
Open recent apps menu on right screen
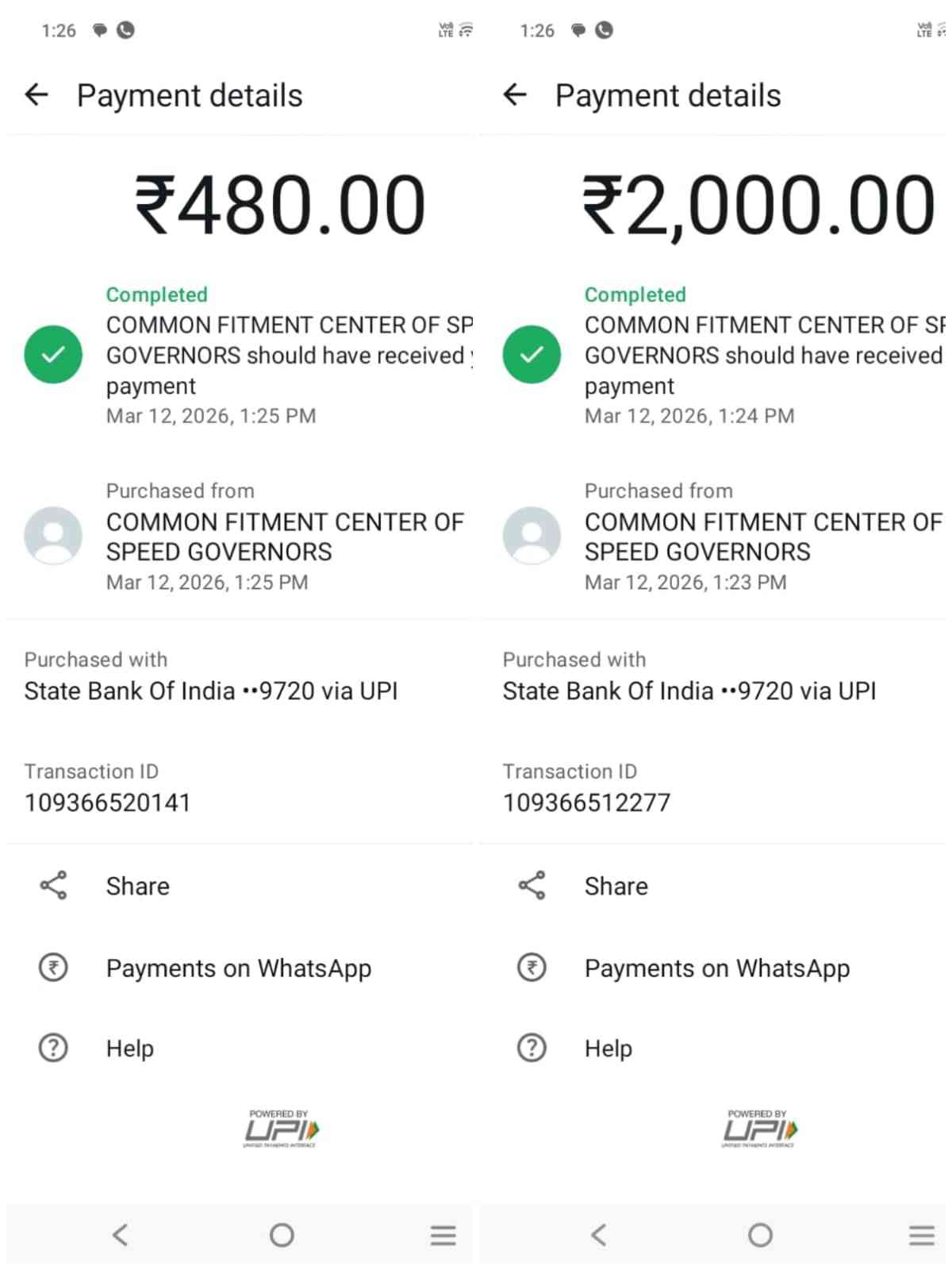click(921, 1235)
